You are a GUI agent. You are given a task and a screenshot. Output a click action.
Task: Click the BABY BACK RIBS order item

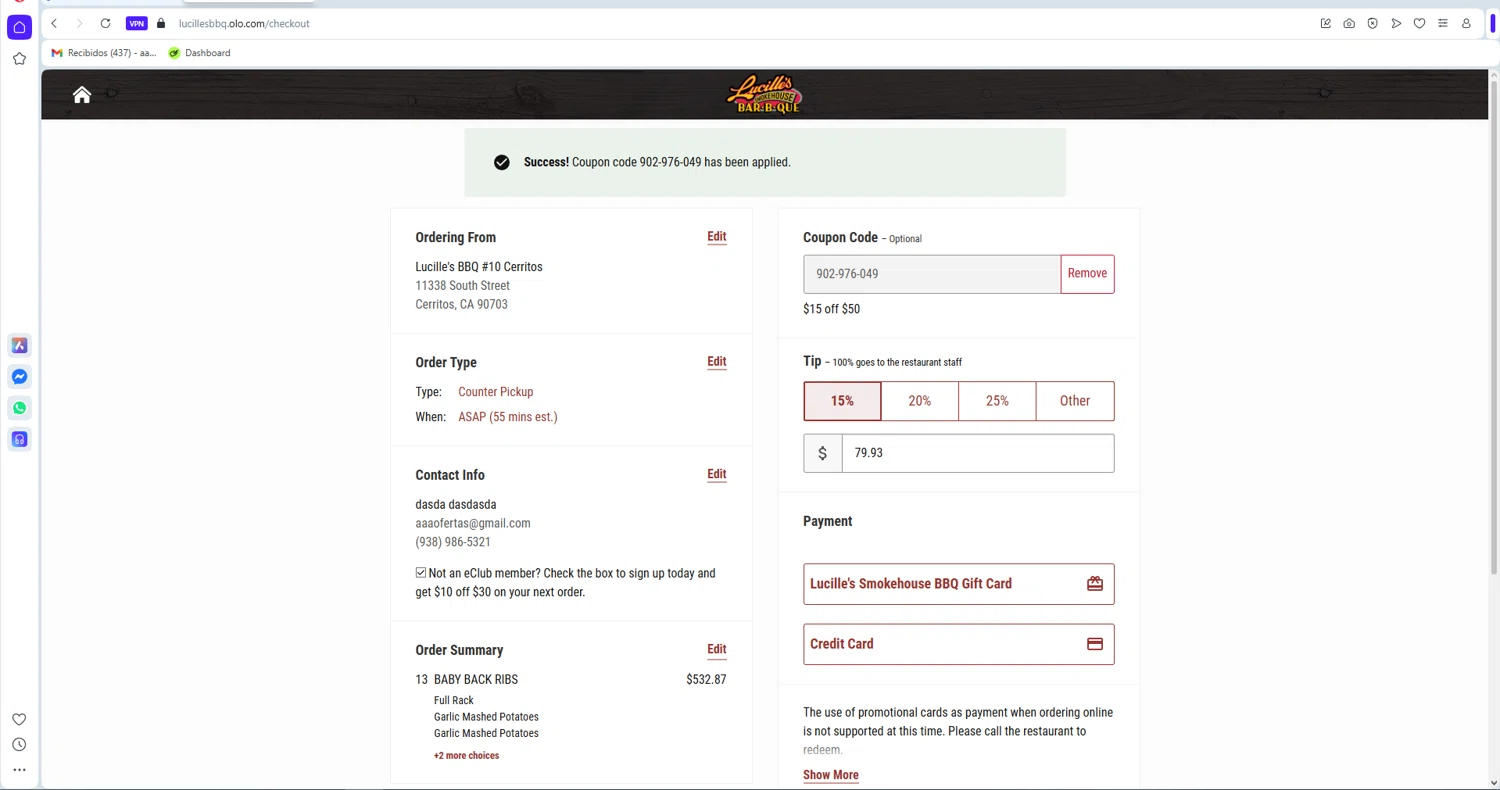click(x=476, y=680)
